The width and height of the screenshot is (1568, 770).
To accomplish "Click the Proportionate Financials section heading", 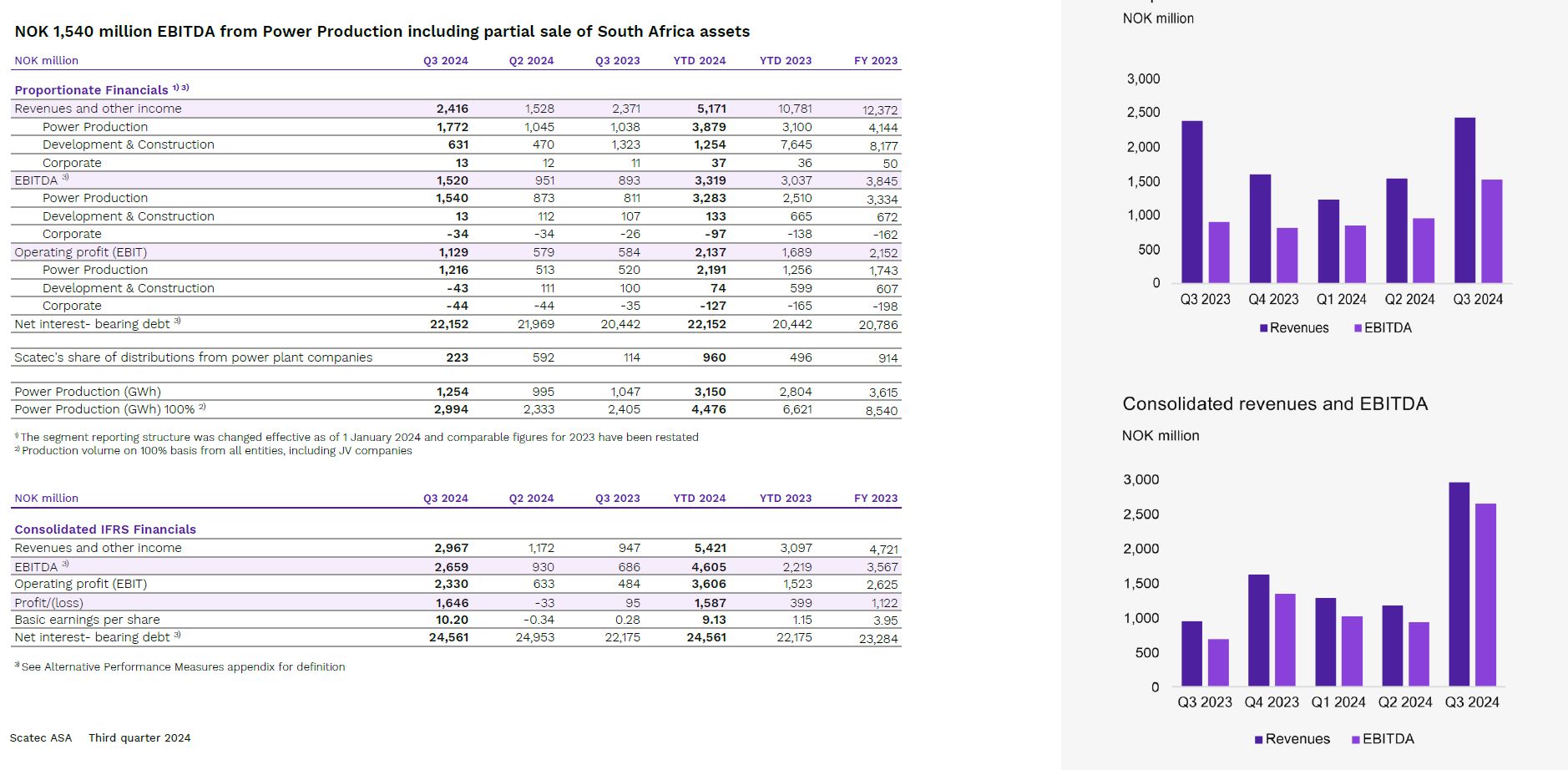I will (91, 90).
